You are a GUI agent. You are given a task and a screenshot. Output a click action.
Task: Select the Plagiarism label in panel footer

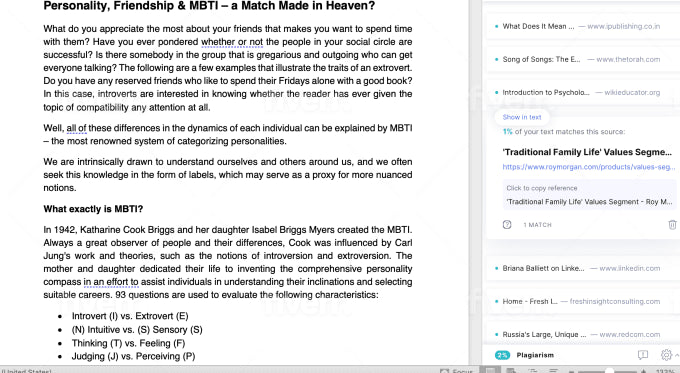[535, 355]
